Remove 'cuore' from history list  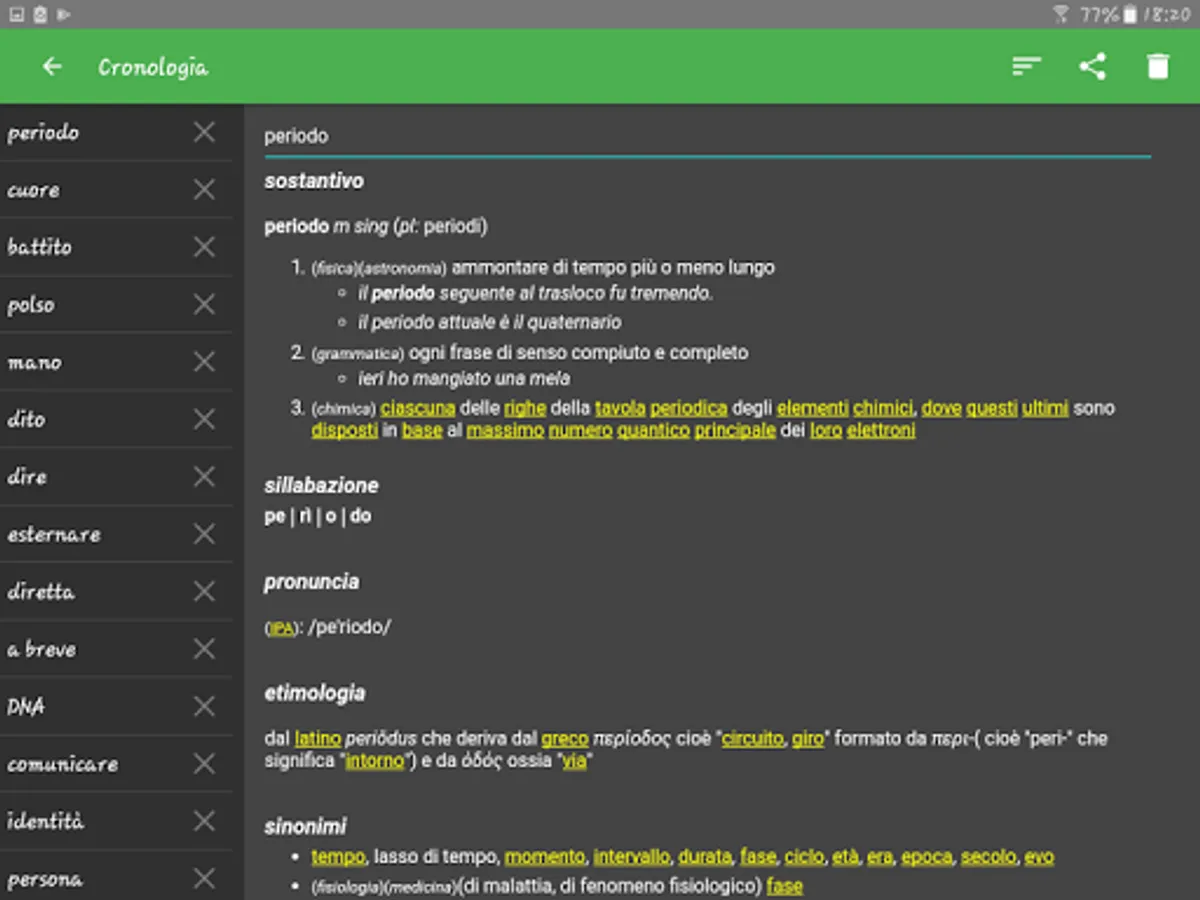204,189
